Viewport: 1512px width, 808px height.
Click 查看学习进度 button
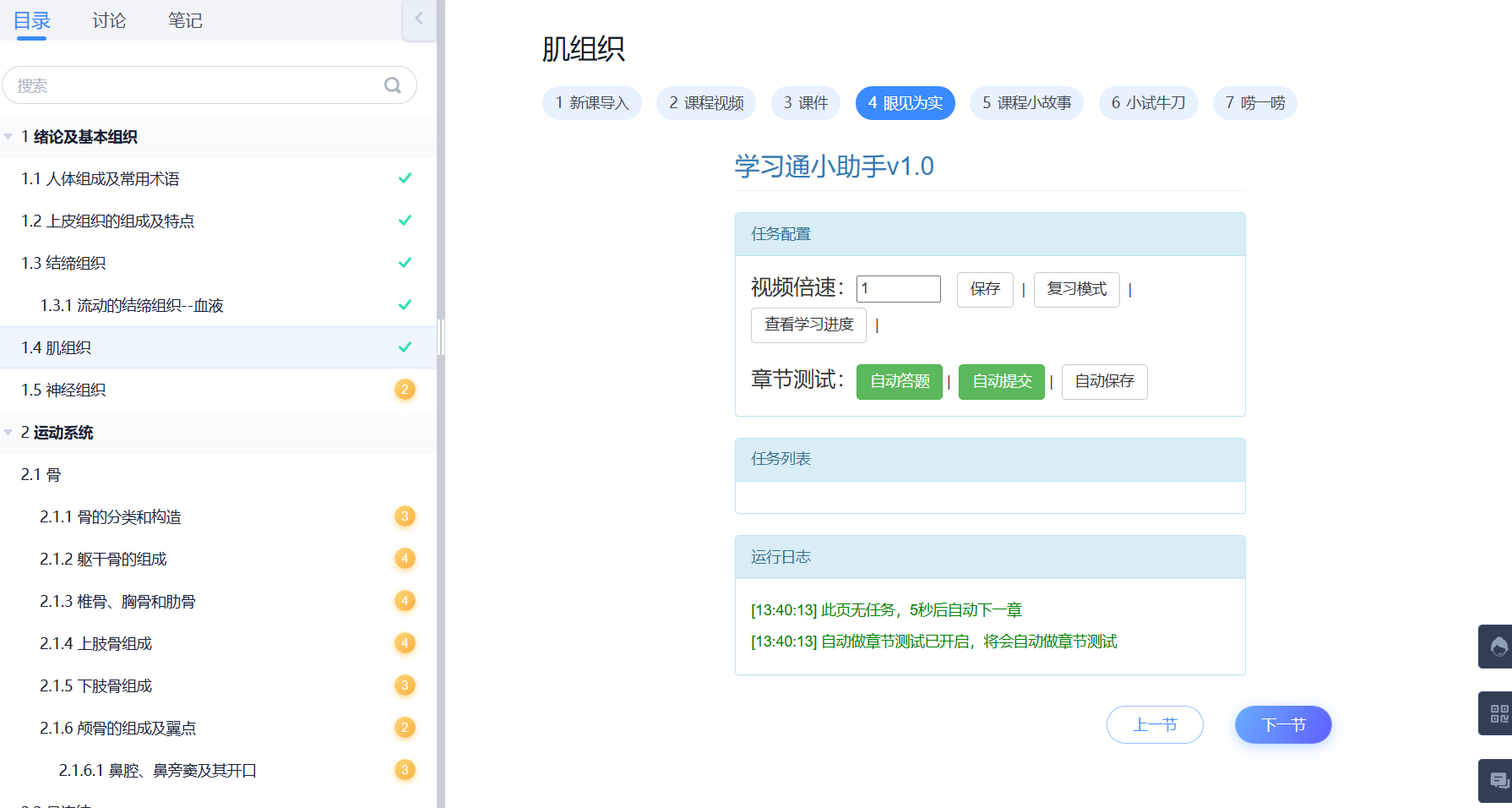coord(809,325)
